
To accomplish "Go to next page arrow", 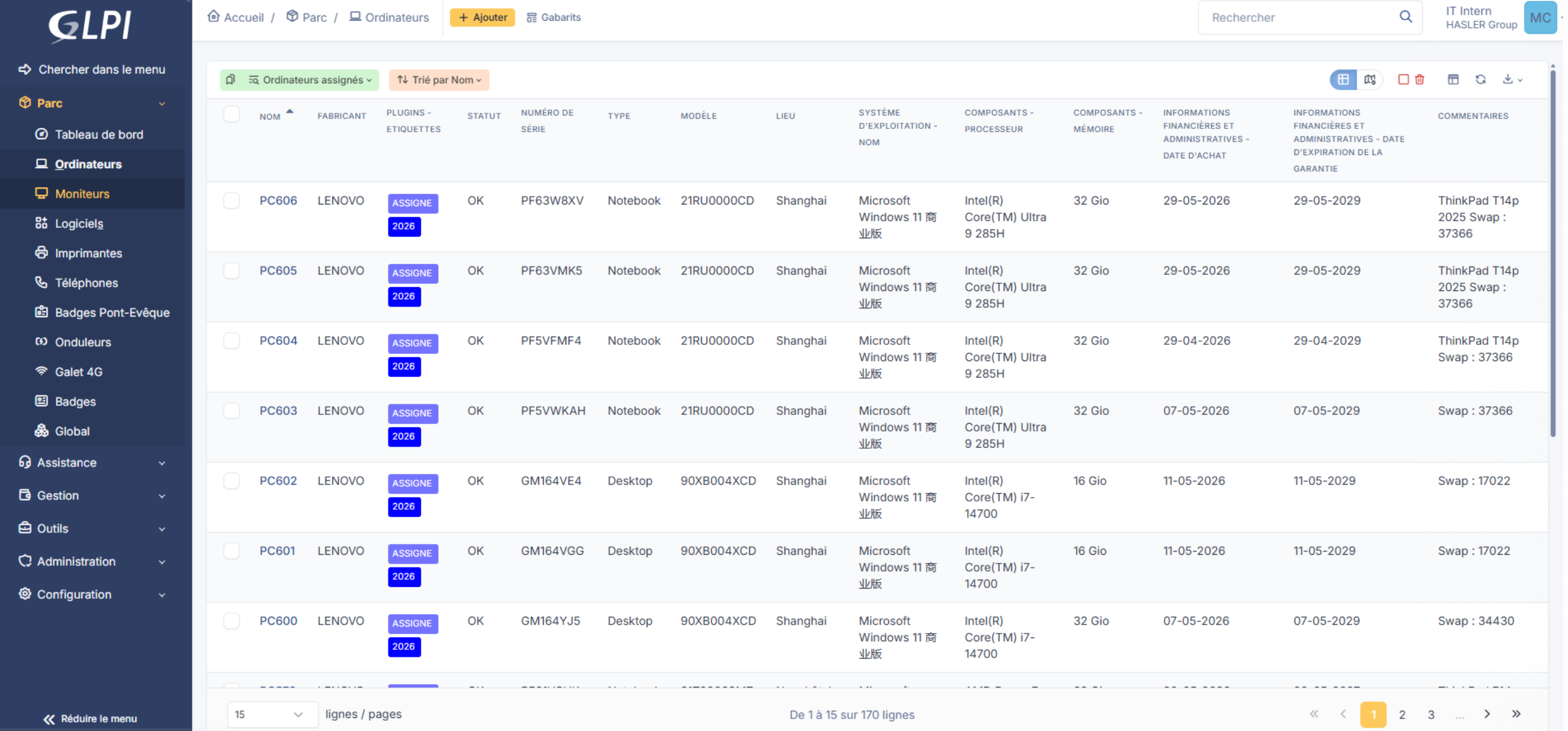I will pos(1486,714).
